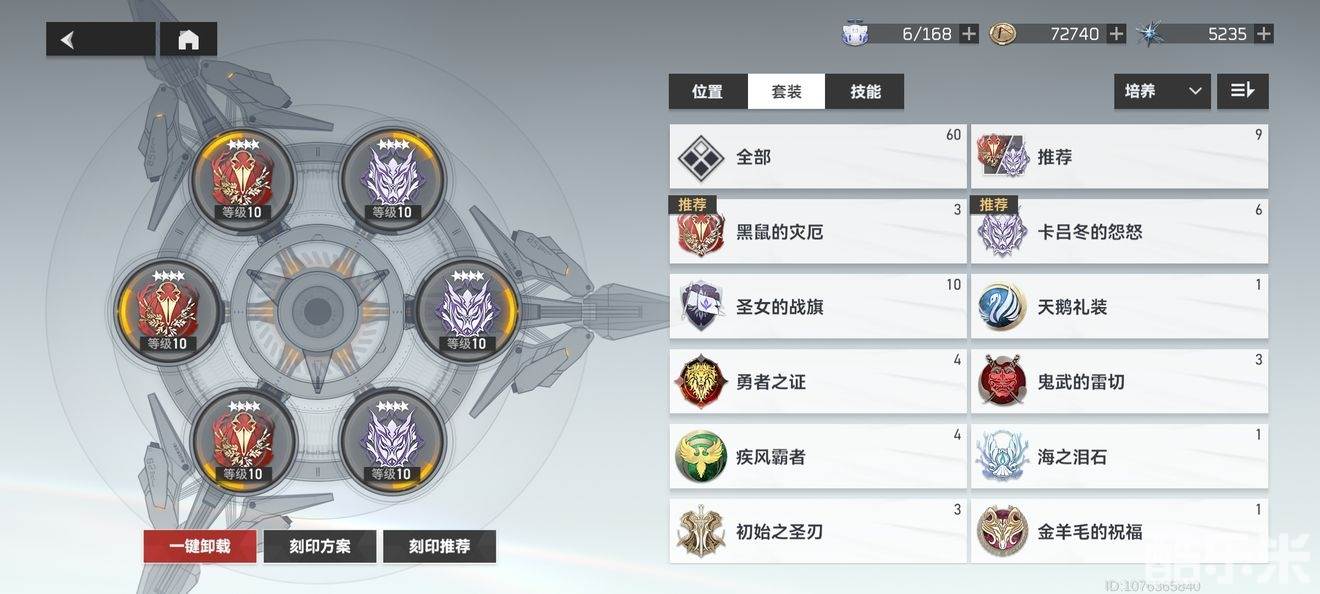Add more gold coins with plus
This screenshot has height=594, width=1320.
tap(1117, 34)
